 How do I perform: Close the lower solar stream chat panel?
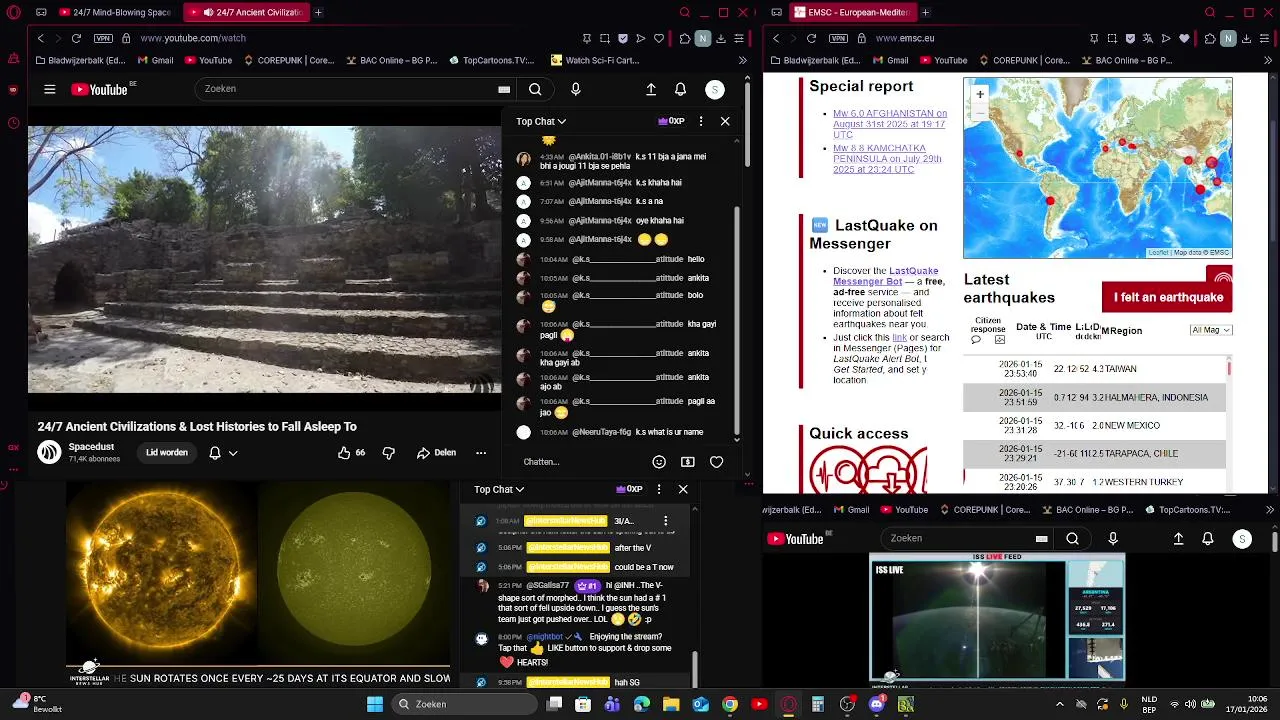click(683, 489)
